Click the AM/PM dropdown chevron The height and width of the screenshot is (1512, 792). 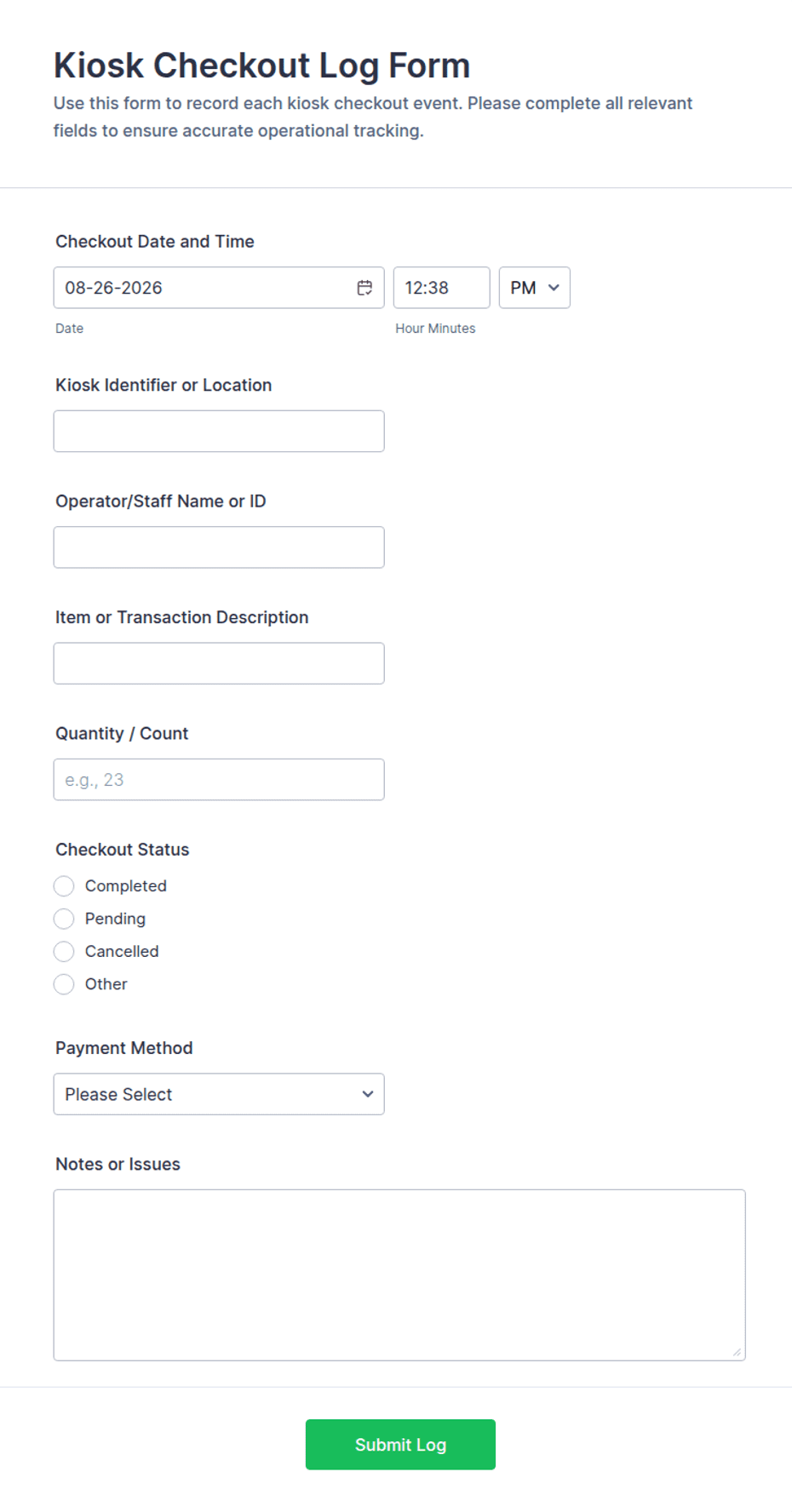pyautogui.click(x=554, y=288)
